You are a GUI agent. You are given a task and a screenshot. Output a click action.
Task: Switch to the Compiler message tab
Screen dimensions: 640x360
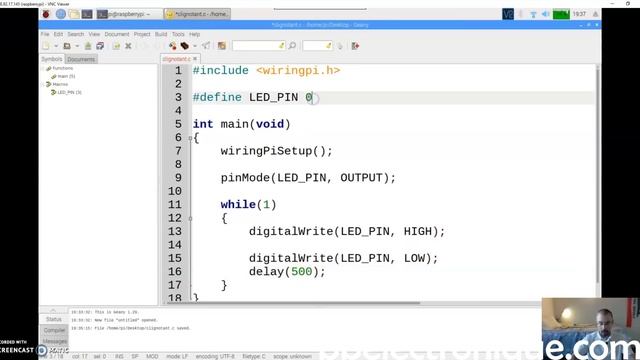54,330
